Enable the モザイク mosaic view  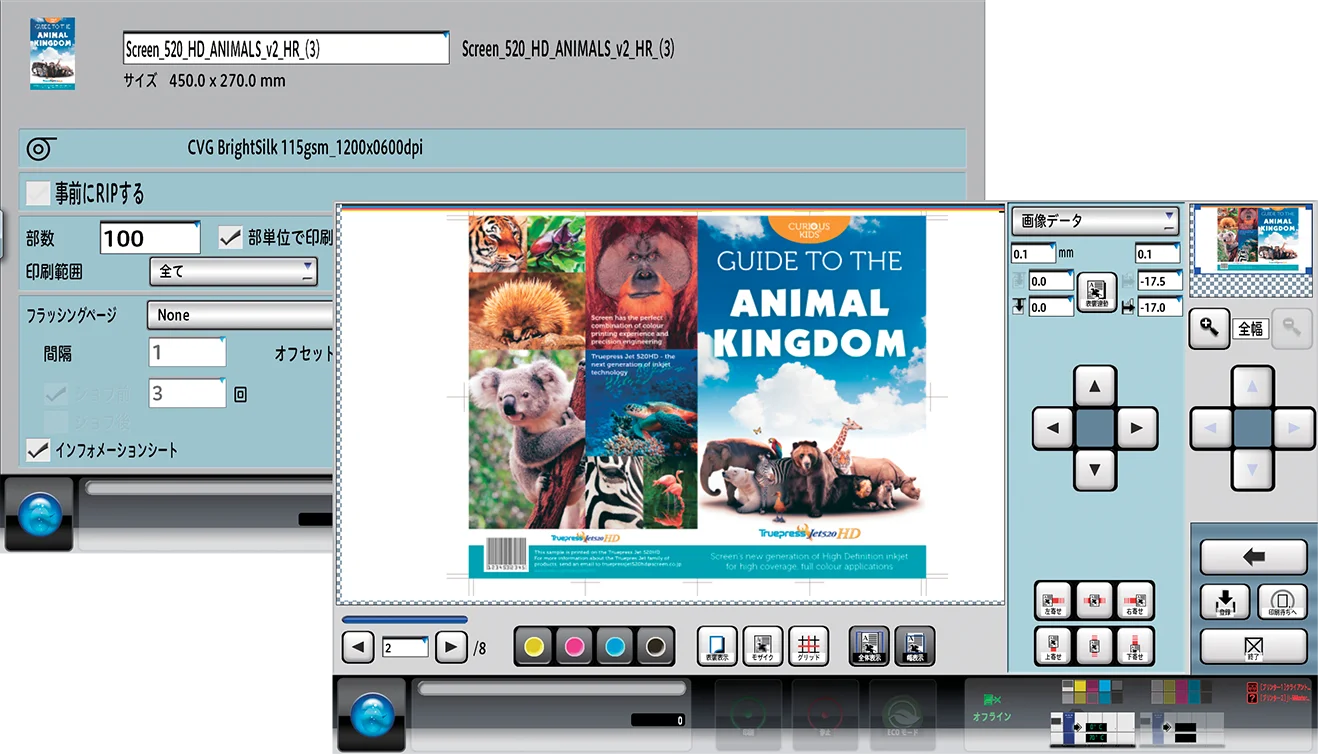pos(763,646)
